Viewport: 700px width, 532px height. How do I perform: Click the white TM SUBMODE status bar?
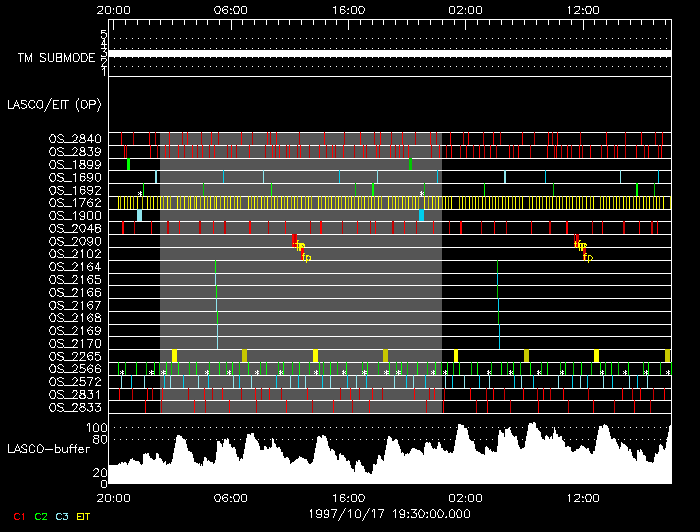(389, 53)
